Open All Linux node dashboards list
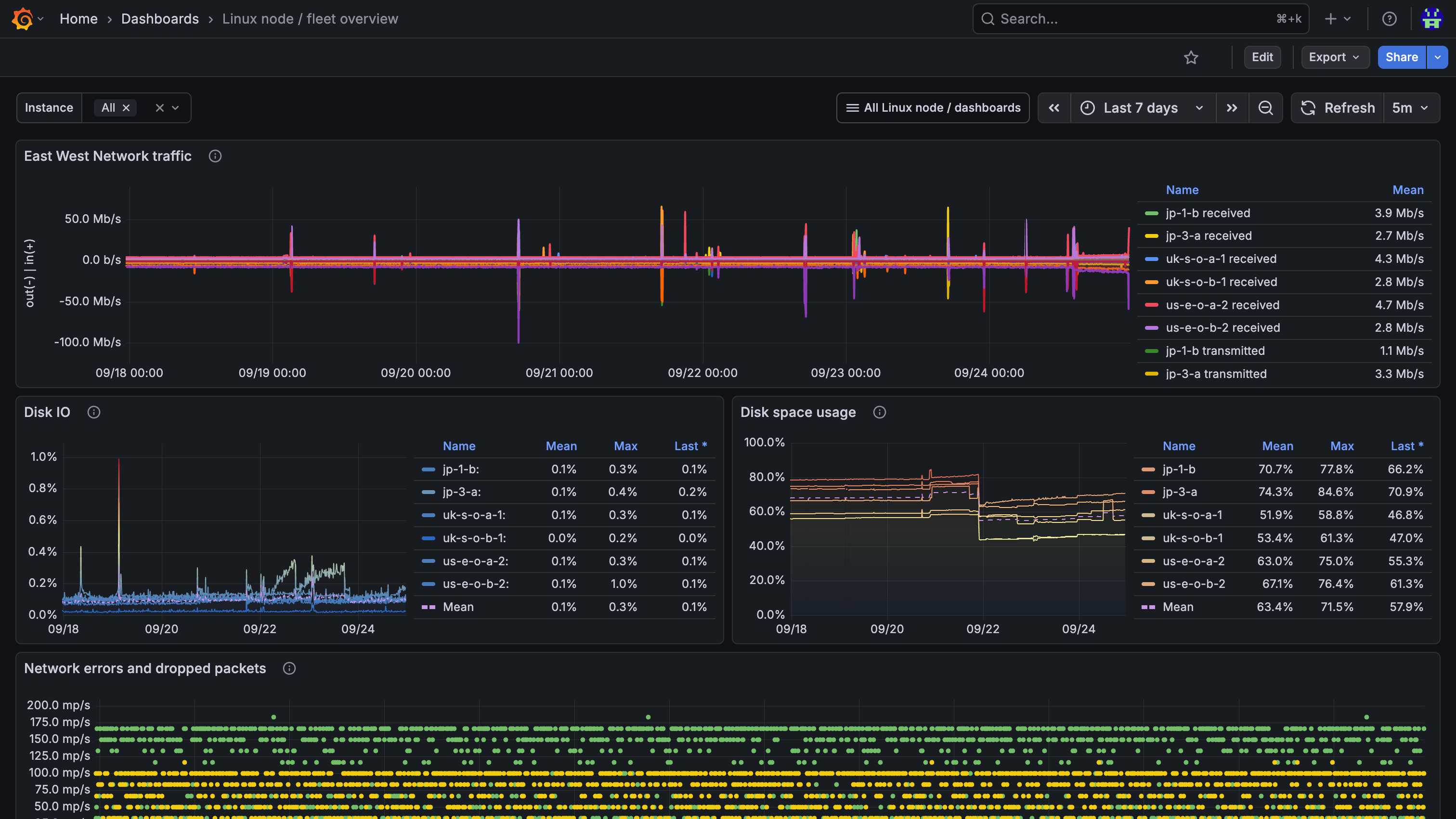 pos(933,108)
